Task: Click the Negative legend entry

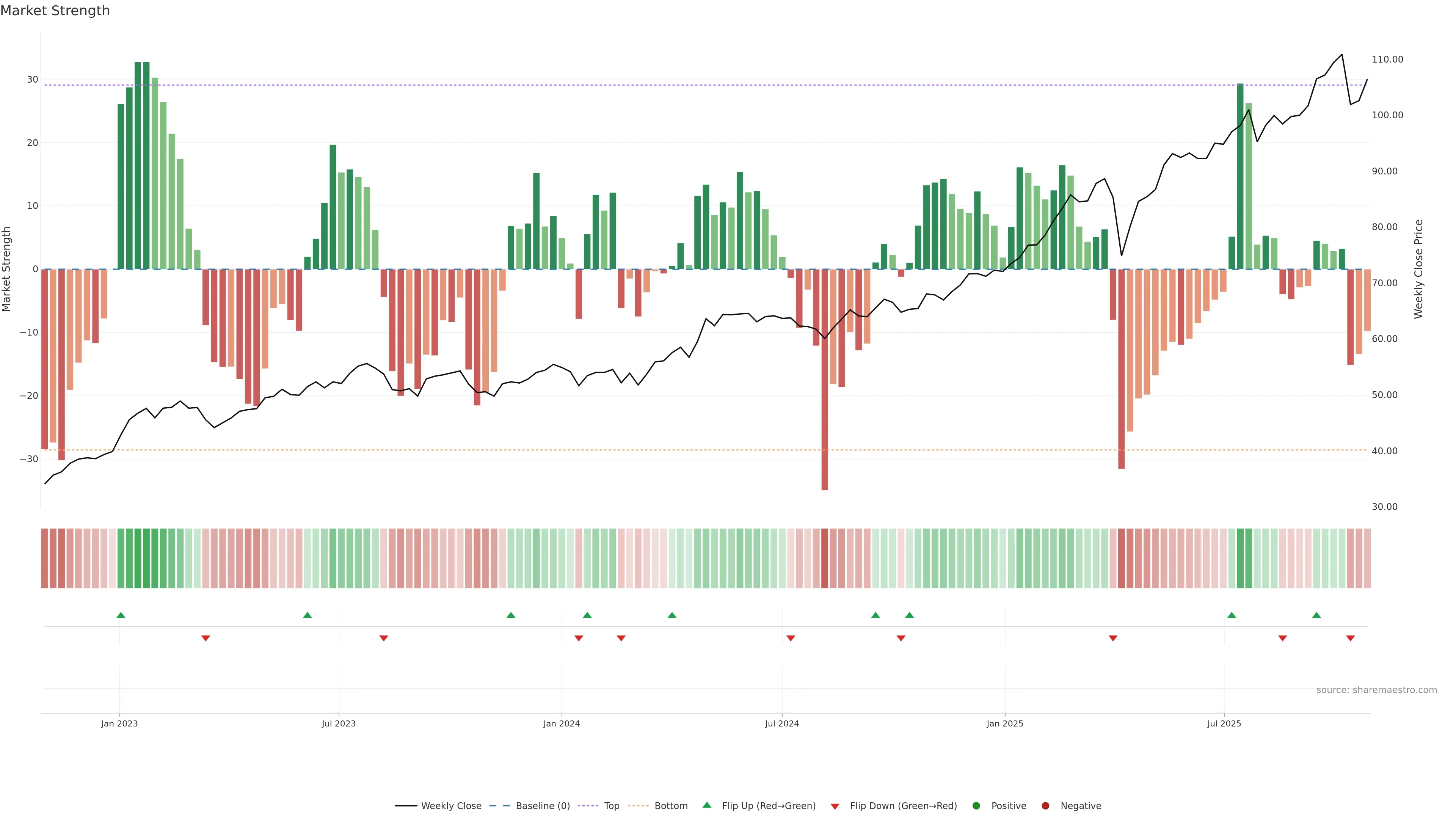Action: [1080, 806]
